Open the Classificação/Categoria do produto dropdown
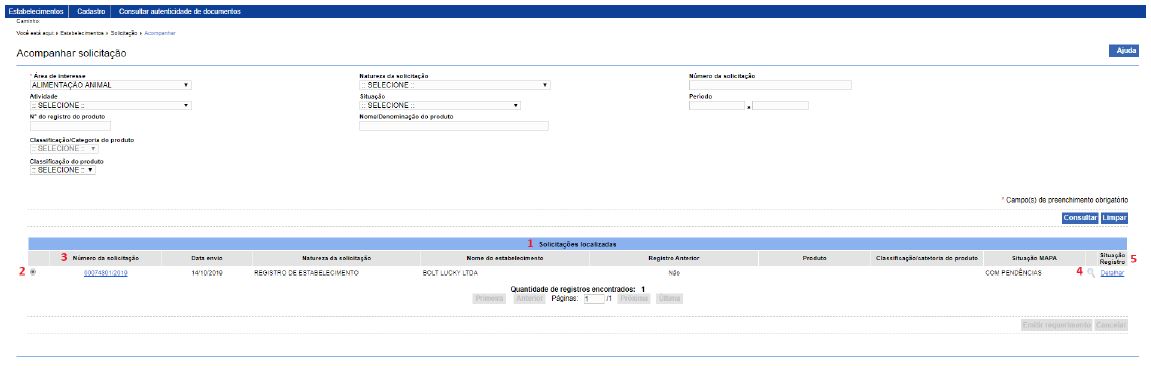The width and height of the screenshot is (1151, 383). point(63,149)
